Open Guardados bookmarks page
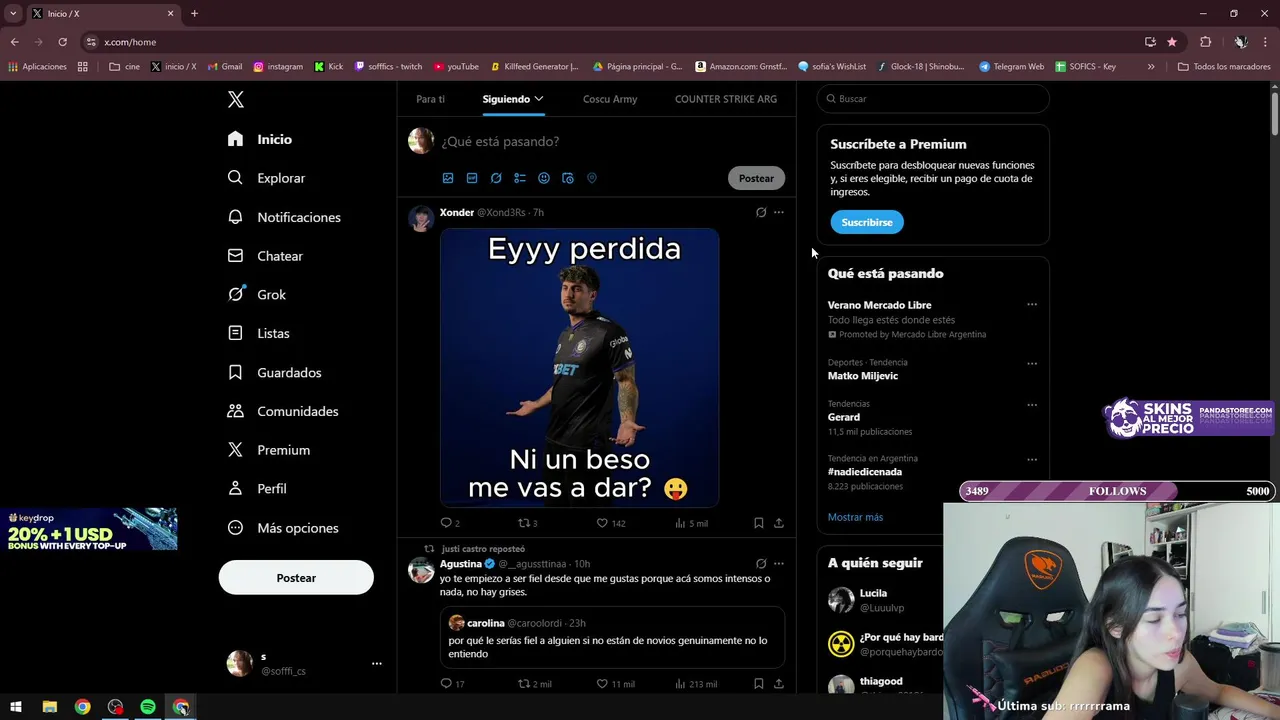Image resolution: width=1280 pixels, height=720 pixels. point(274,372)
